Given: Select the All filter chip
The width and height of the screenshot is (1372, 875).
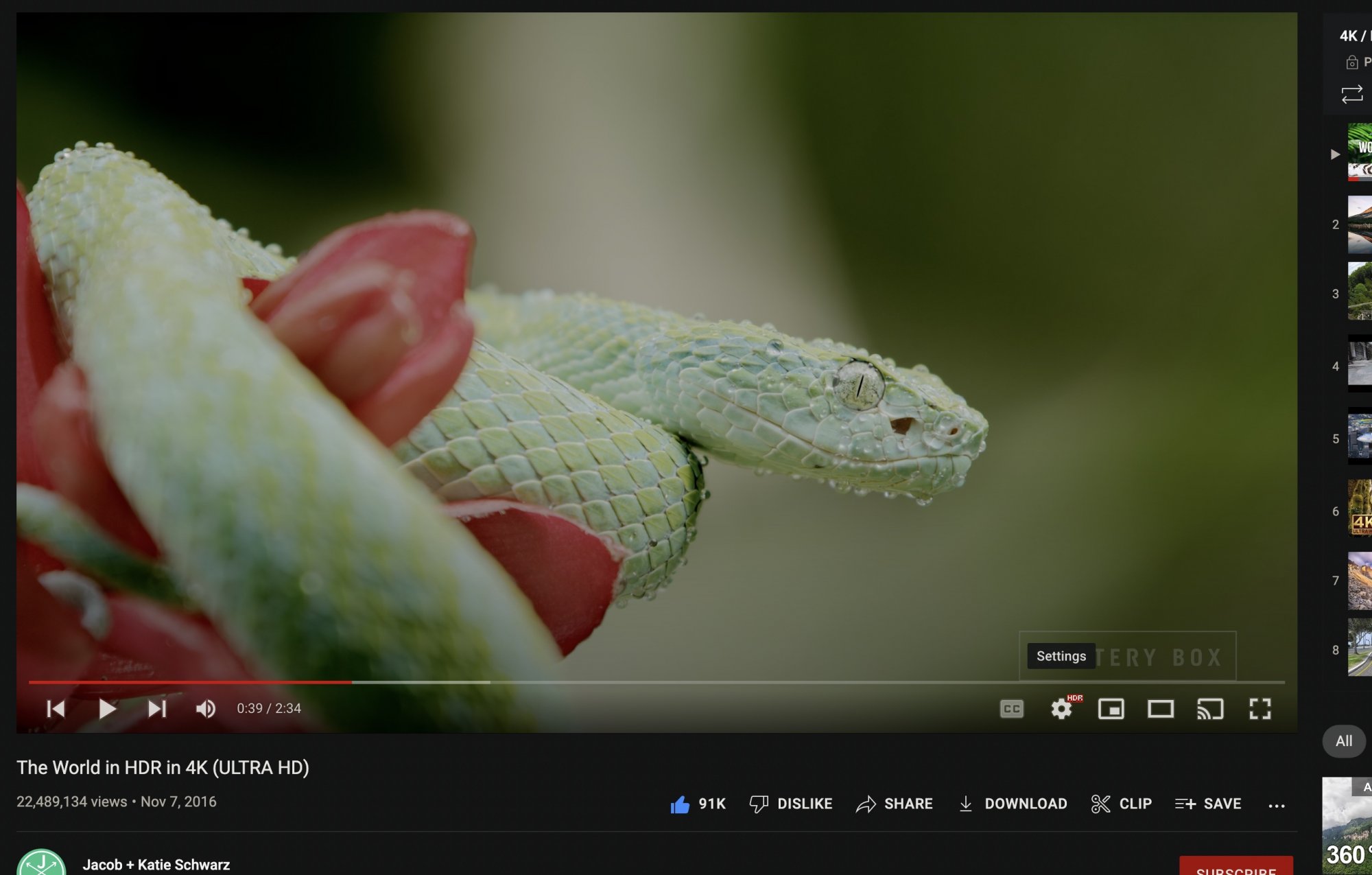Looking at the screenshot, I should click(1343, 741).
